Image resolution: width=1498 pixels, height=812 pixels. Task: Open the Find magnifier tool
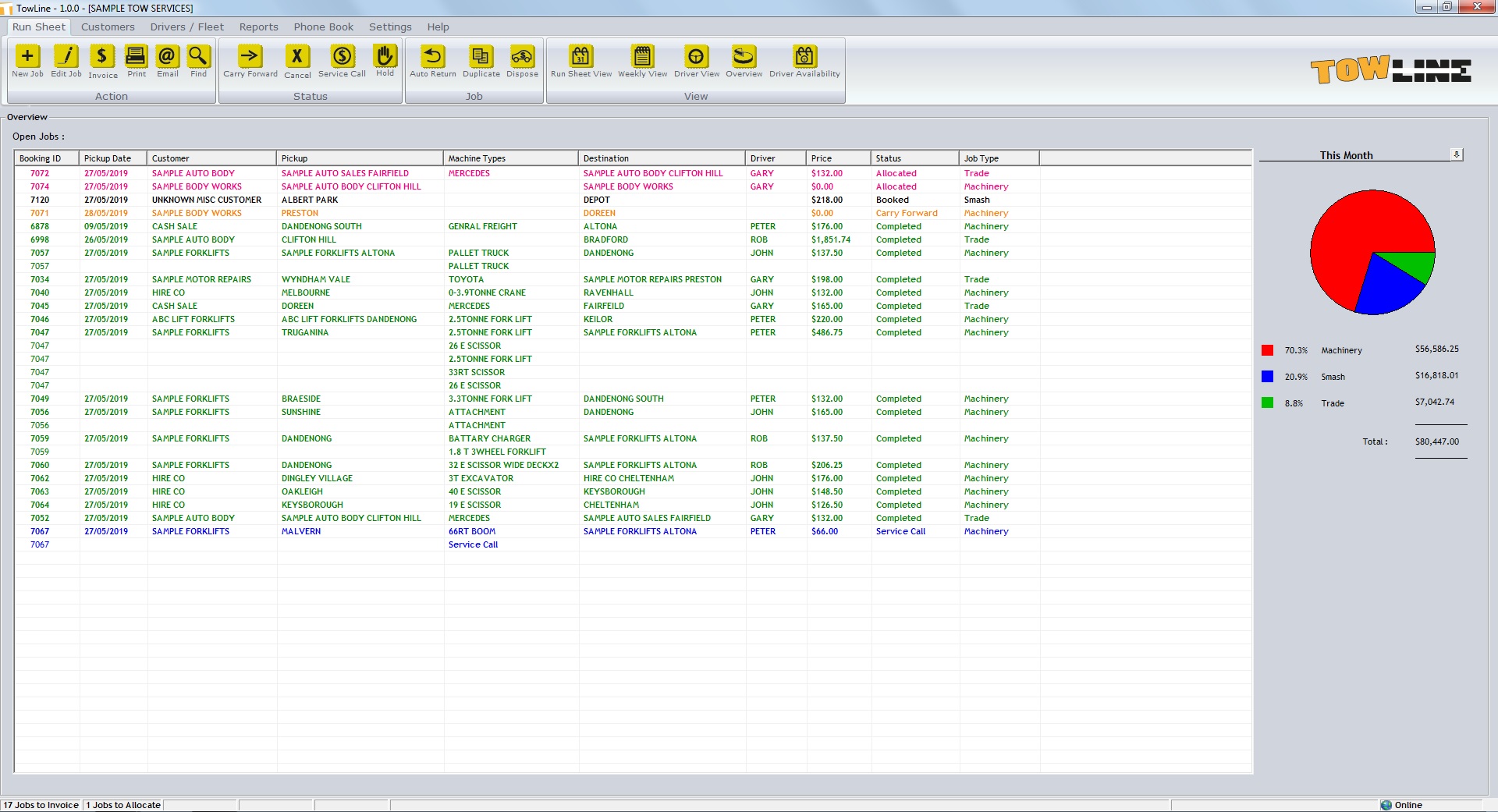pos(198,62)
